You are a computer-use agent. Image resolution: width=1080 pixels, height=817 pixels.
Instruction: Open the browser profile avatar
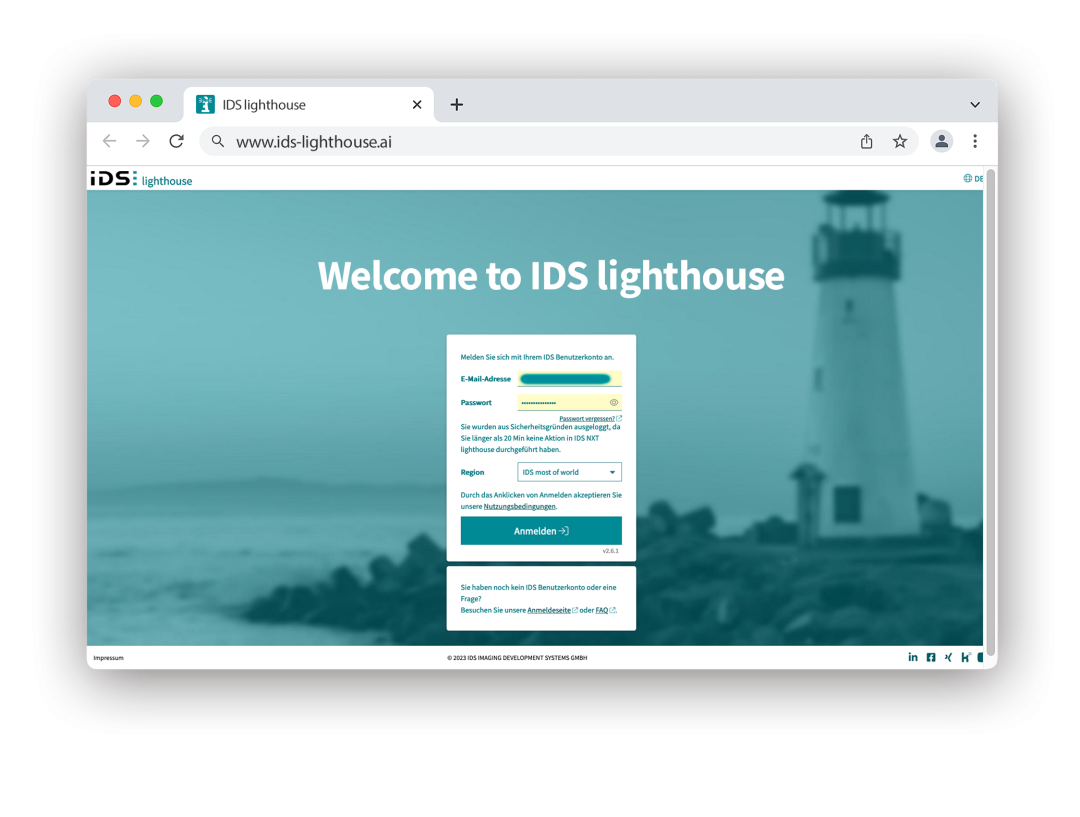tap(942, 141)
